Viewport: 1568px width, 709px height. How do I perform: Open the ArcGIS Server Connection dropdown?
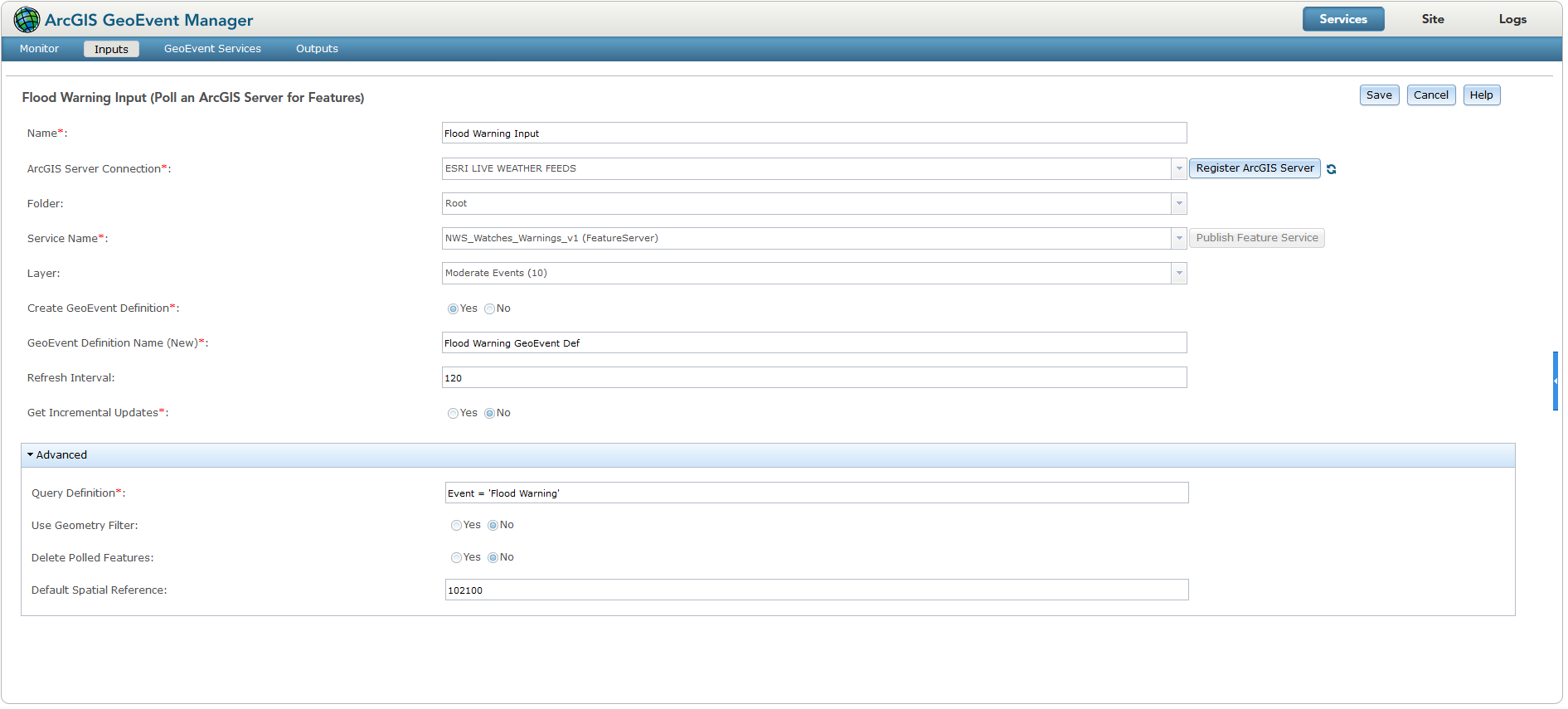tap(1178, 168)
